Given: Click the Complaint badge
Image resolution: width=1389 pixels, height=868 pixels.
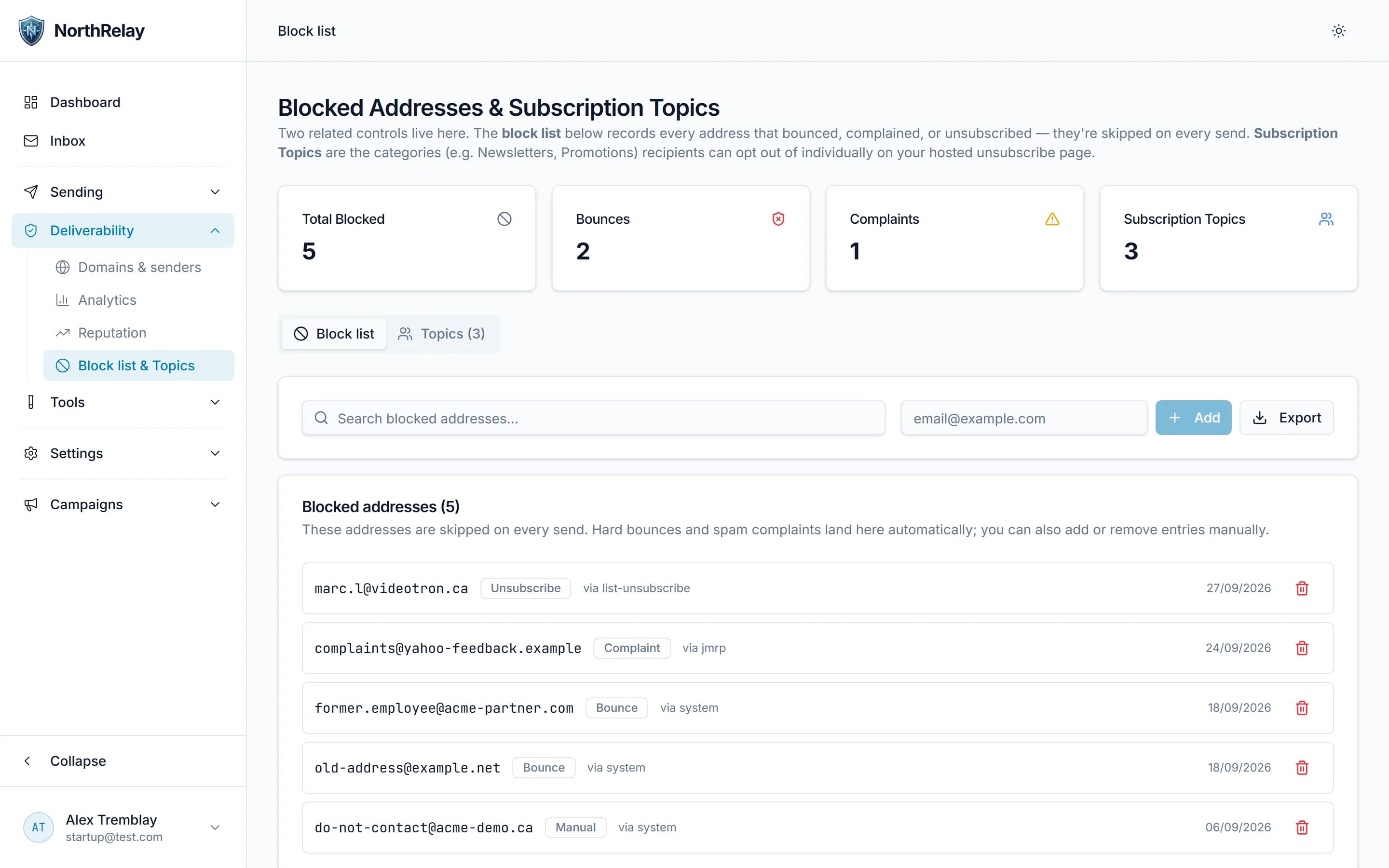Looking at the screenshot, I should click(x=631, y=648).
